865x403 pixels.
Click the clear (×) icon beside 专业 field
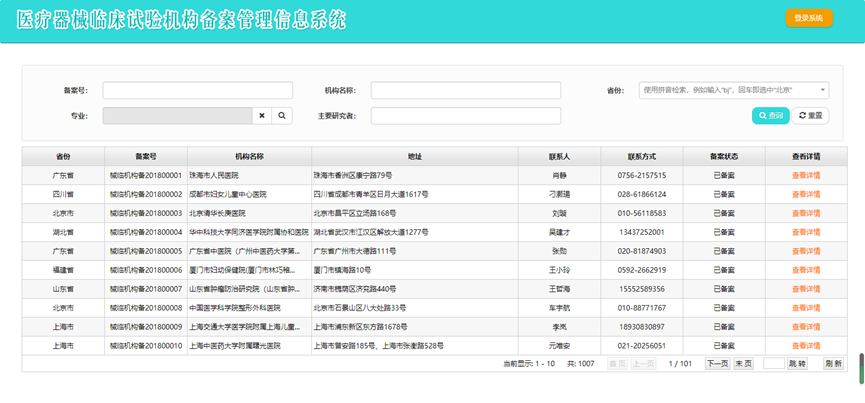(262, 116)
